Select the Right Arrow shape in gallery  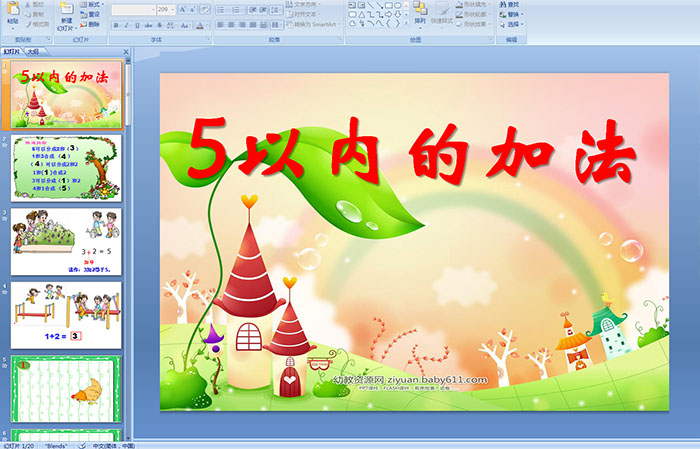click(x=388, y=15)
